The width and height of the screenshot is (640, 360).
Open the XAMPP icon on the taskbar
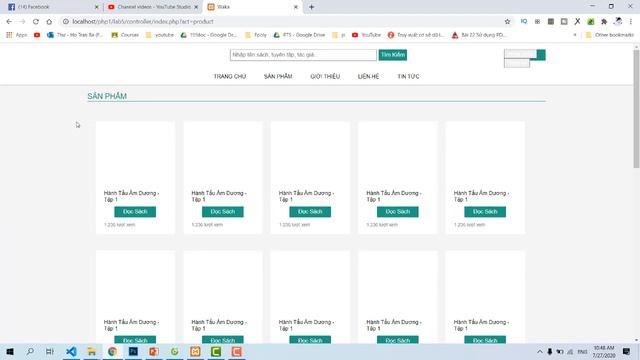[x=195, y=351]
